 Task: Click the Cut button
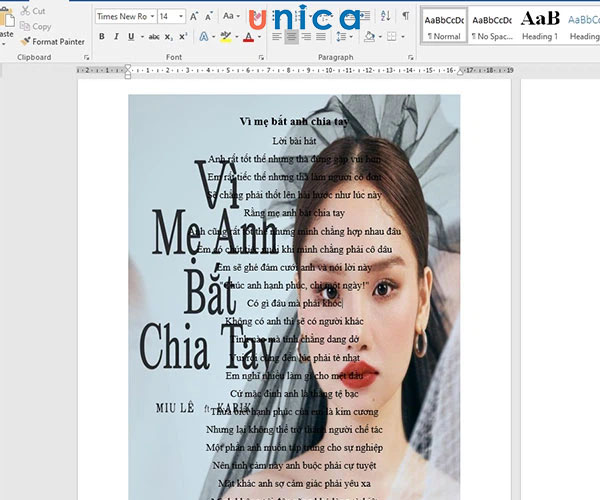click(x=33, y=11)
